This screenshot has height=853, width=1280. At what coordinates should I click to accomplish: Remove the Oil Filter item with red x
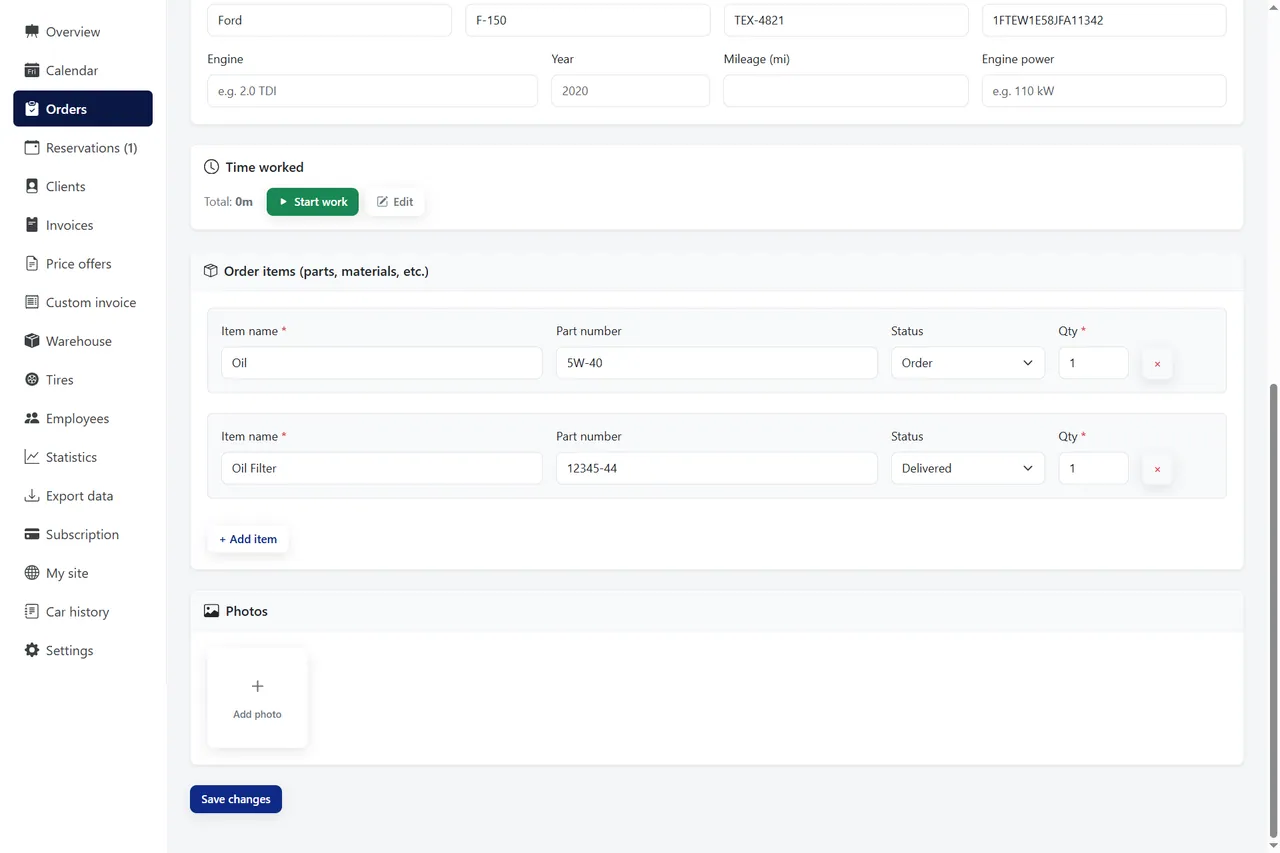coord(1157,469)
